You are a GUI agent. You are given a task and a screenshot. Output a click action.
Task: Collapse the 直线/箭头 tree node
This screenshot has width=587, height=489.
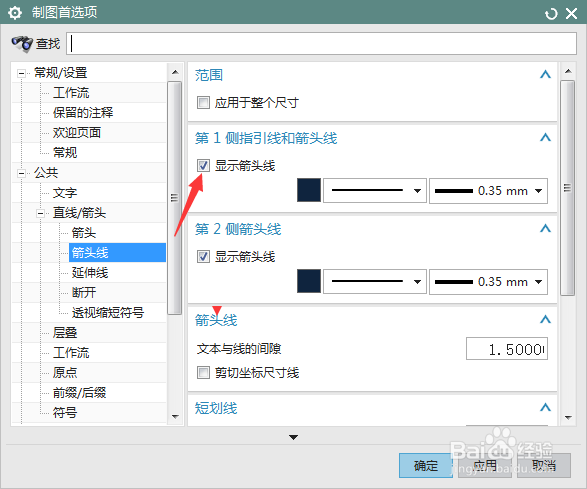point(40,213)
